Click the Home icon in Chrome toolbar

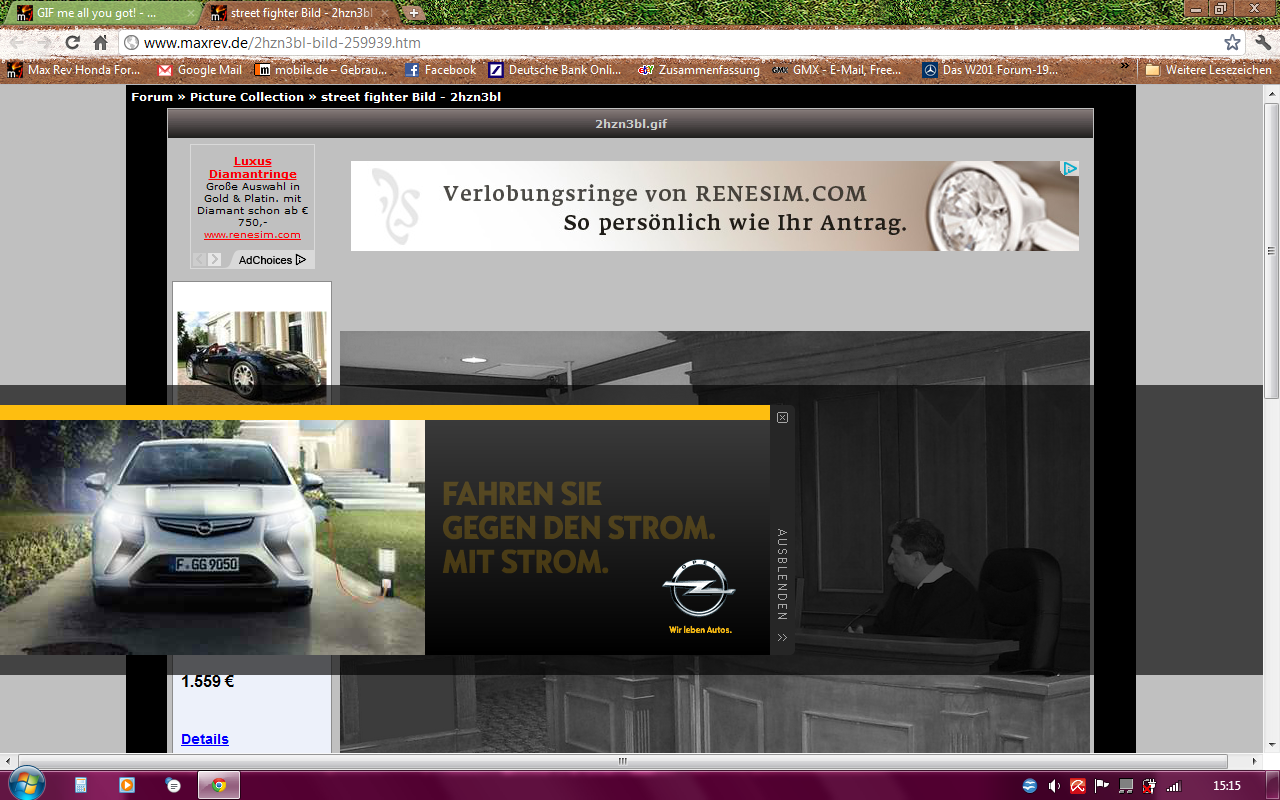100,43
